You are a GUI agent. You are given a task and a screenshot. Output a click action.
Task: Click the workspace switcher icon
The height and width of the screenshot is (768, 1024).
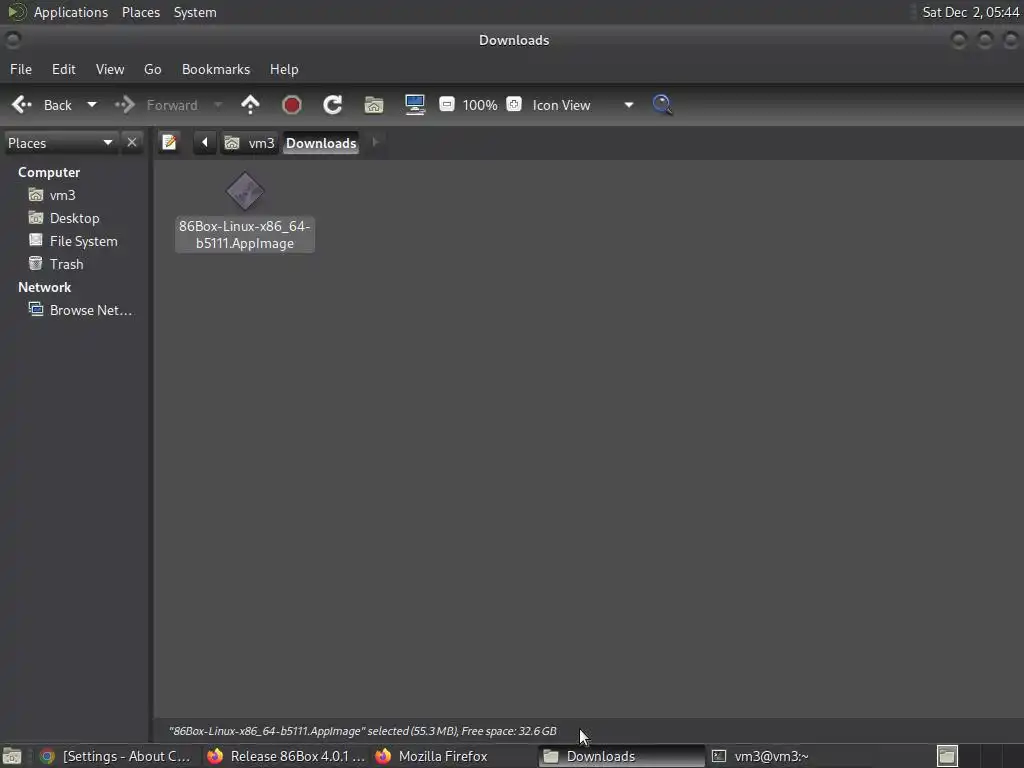[947, 756]
